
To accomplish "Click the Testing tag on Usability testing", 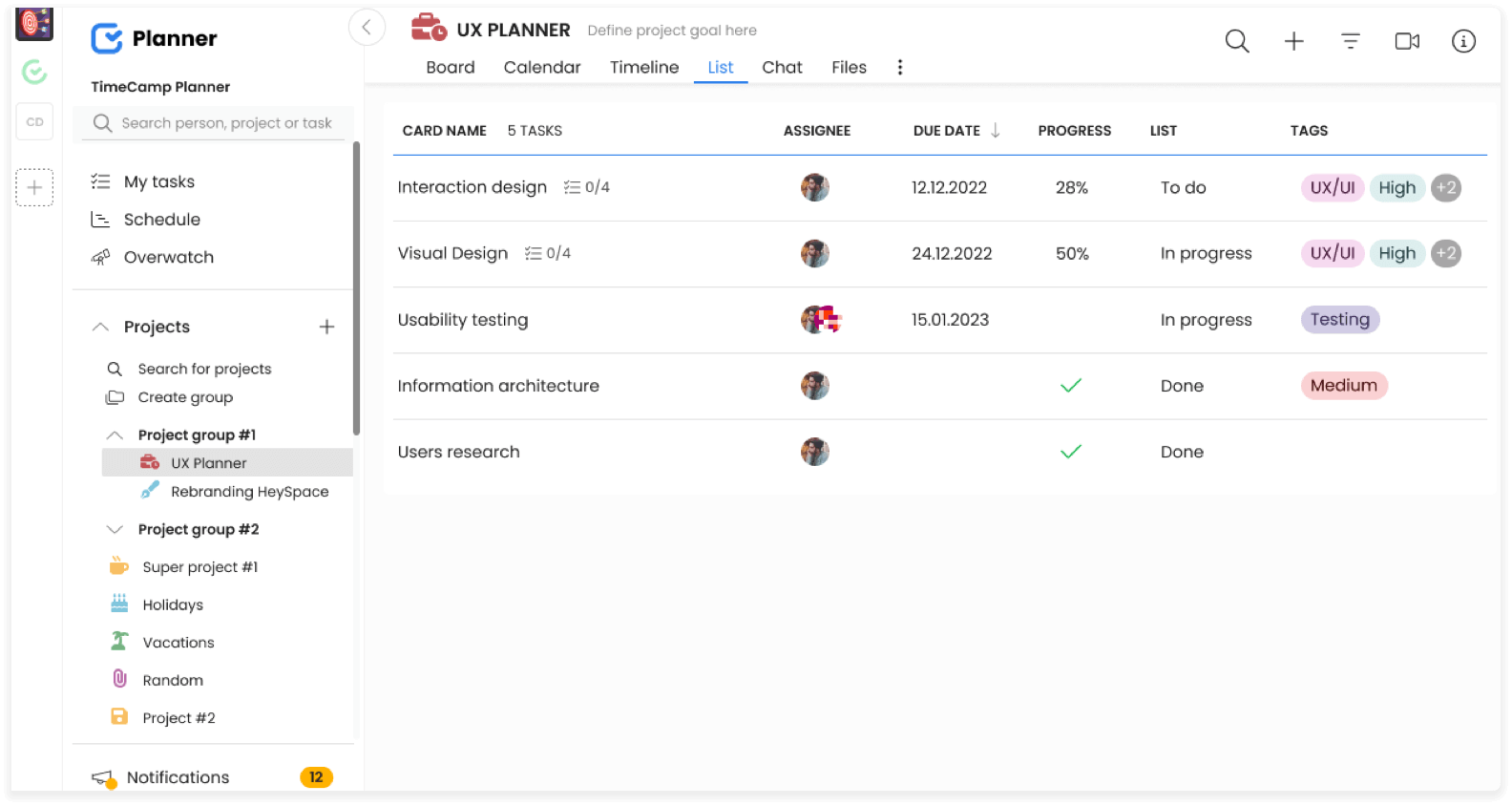I will (1339, 320).
